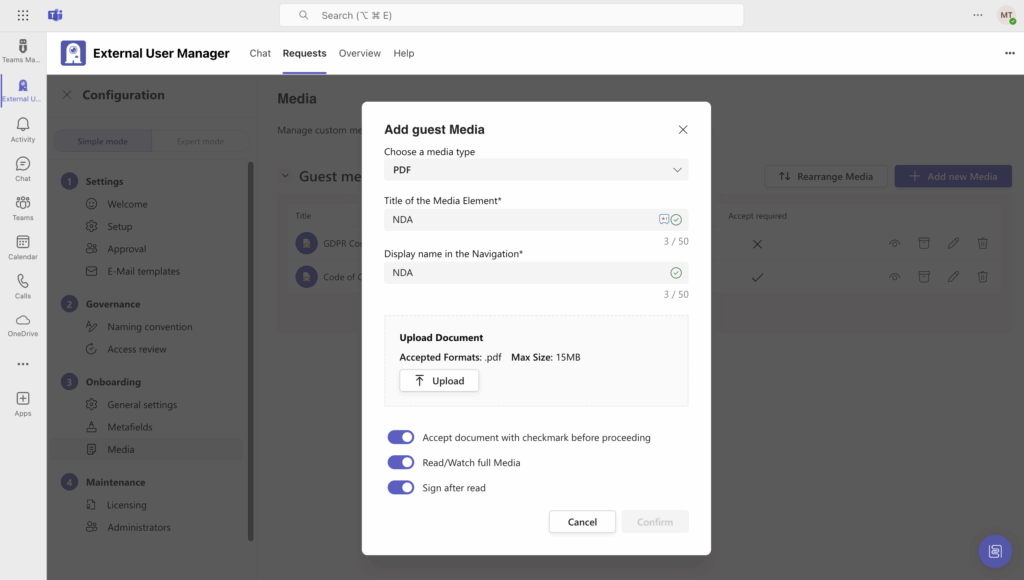1024x580 pixels.
Task: Click the floating help chat icon
Action: point(994,551)
